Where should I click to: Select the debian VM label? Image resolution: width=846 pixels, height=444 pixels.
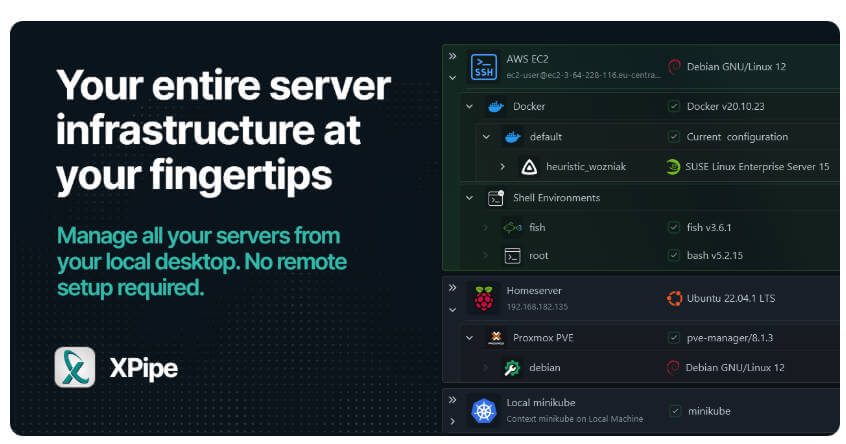tap(544, 368)
